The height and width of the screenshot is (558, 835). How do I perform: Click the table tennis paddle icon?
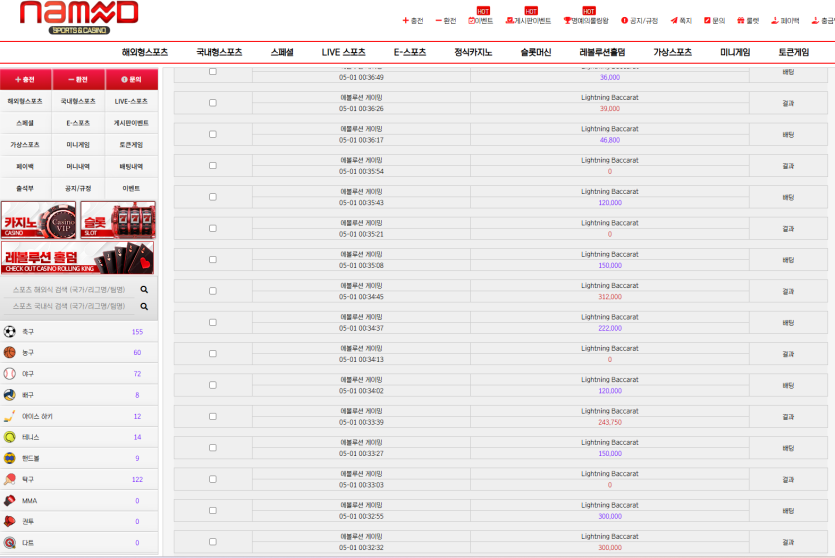pos(10,479)
